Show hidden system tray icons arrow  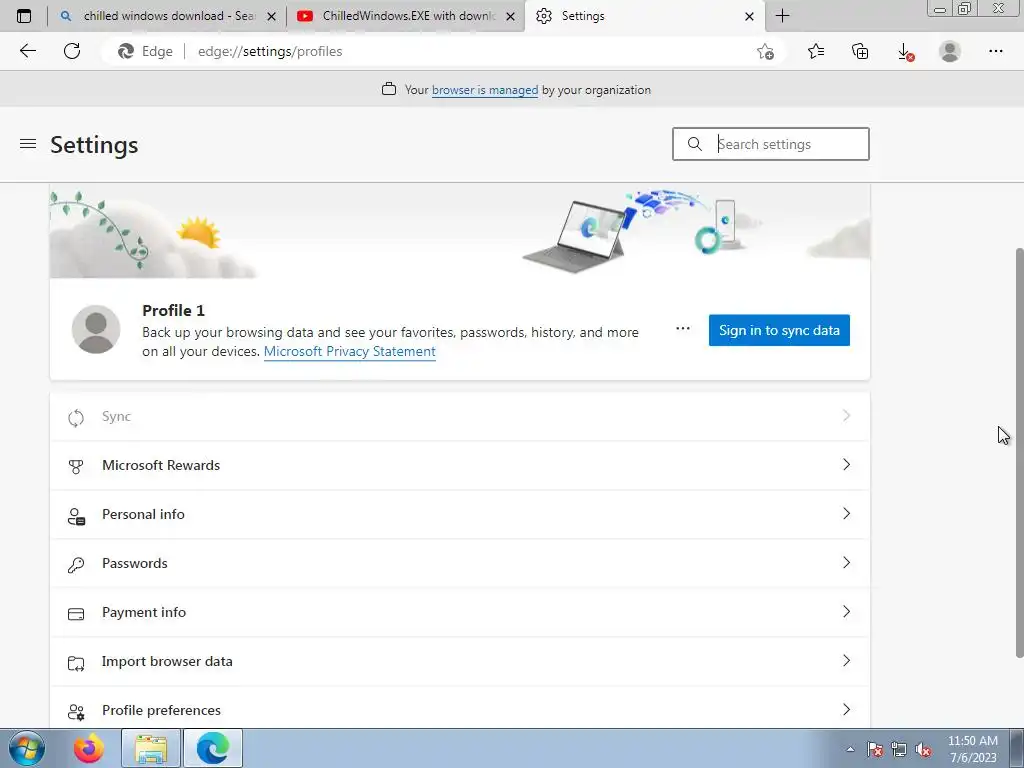pos(850,749)
